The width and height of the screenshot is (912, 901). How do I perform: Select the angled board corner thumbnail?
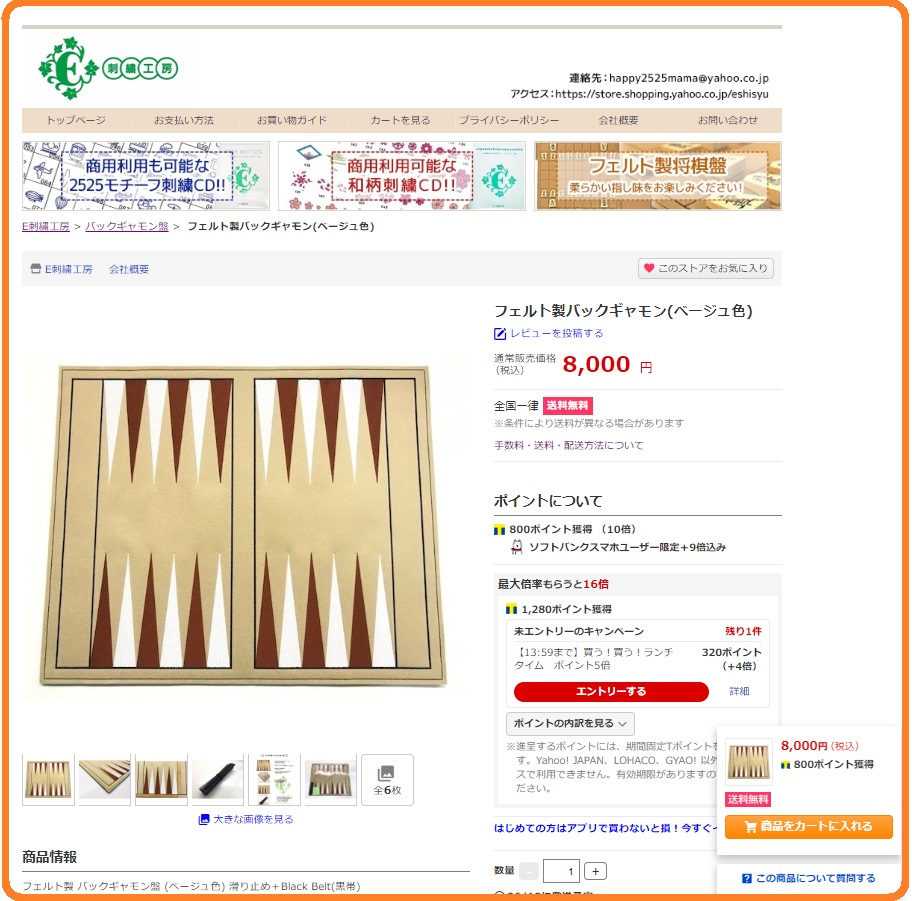click(105, 779)
